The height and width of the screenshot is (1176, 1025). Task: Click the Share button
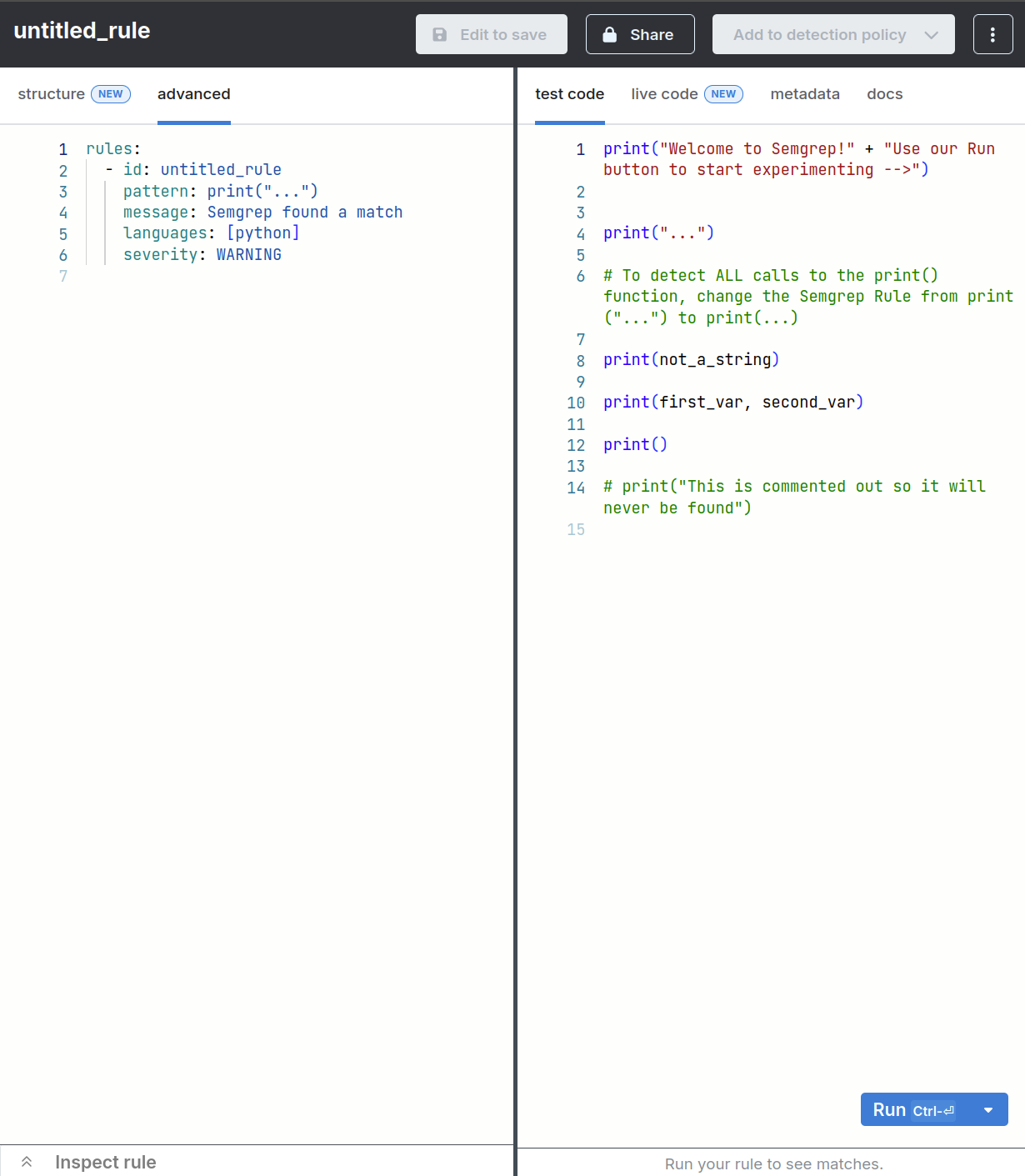[640, 34]
